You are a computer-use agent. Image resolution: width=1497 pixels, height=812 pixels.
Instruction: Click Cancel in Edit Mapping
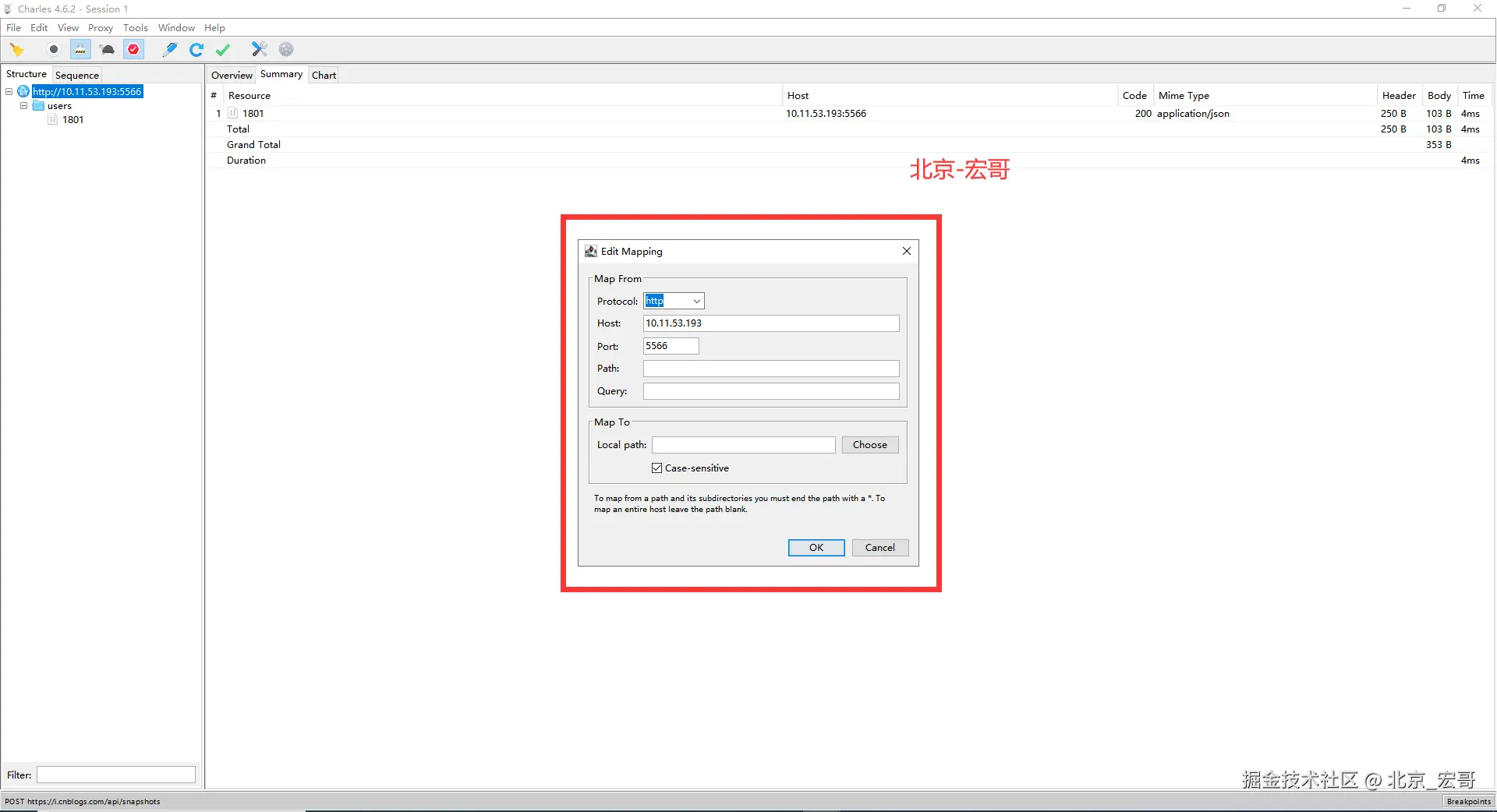879,548
